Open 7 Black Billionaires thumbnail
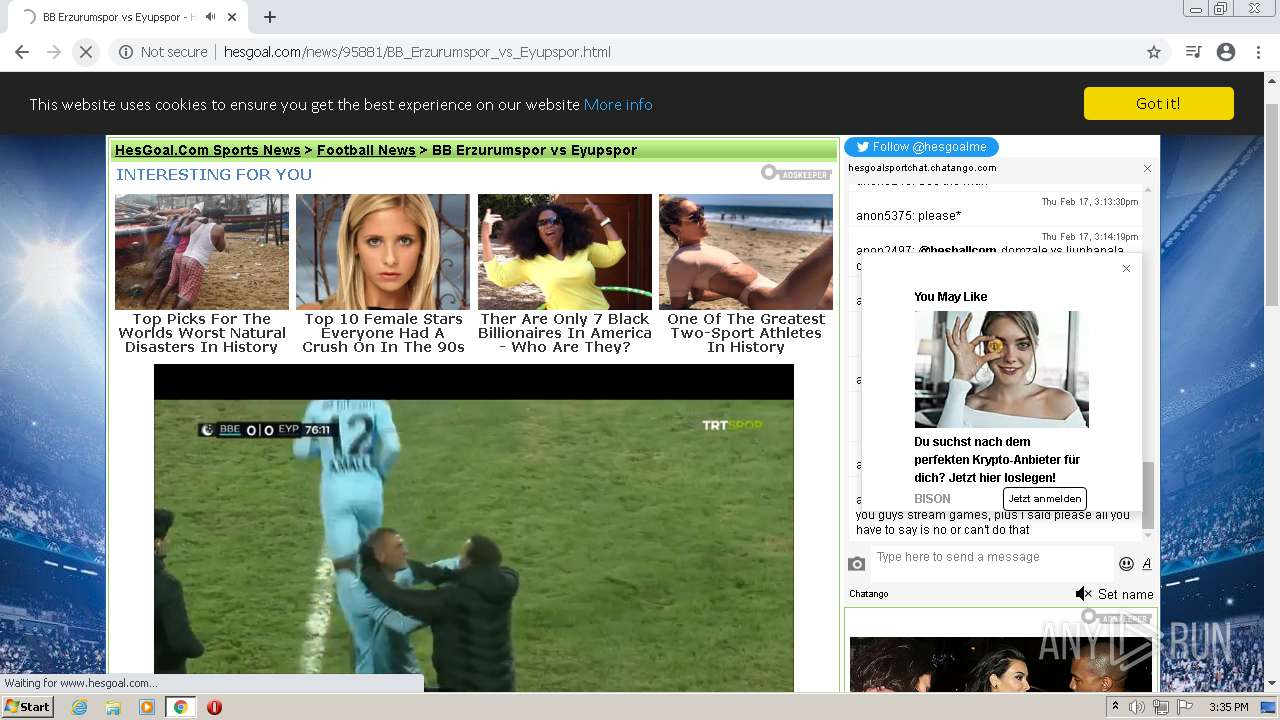Viewport: 1280px width, 720px height. 565,252
